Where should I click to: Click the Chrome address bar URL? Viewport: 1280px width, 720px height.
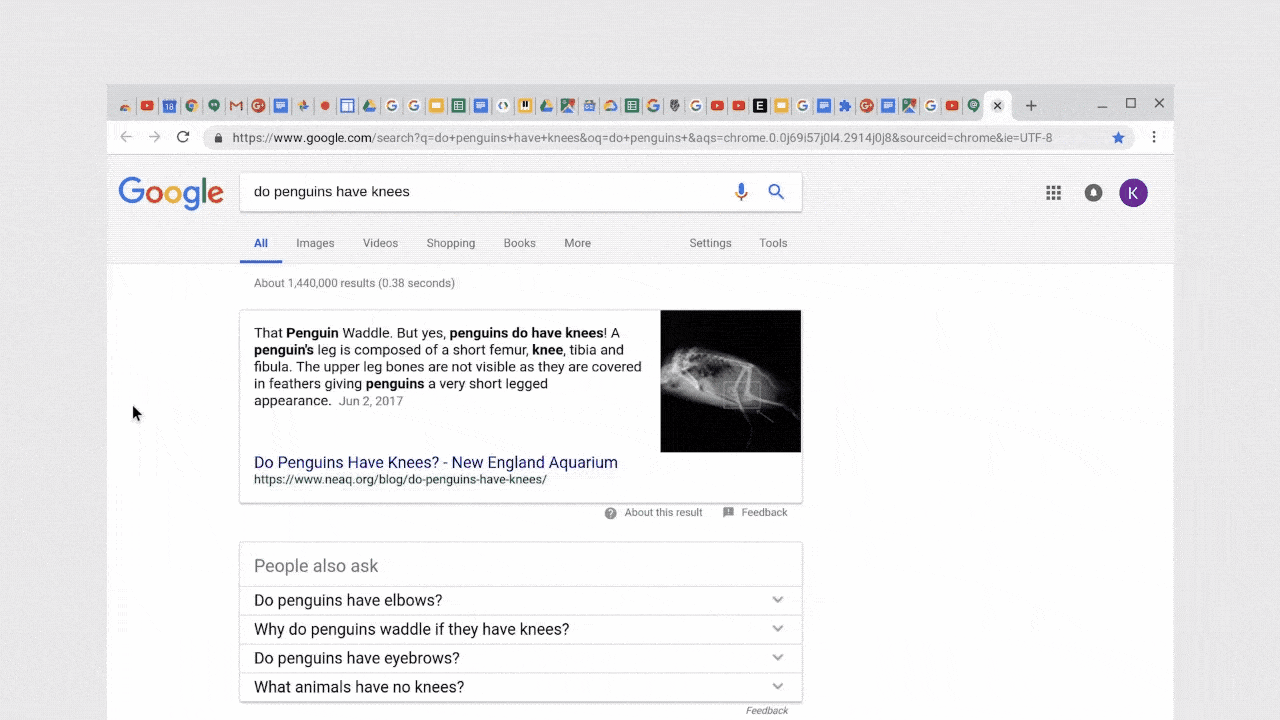click(x=642, y=138)
